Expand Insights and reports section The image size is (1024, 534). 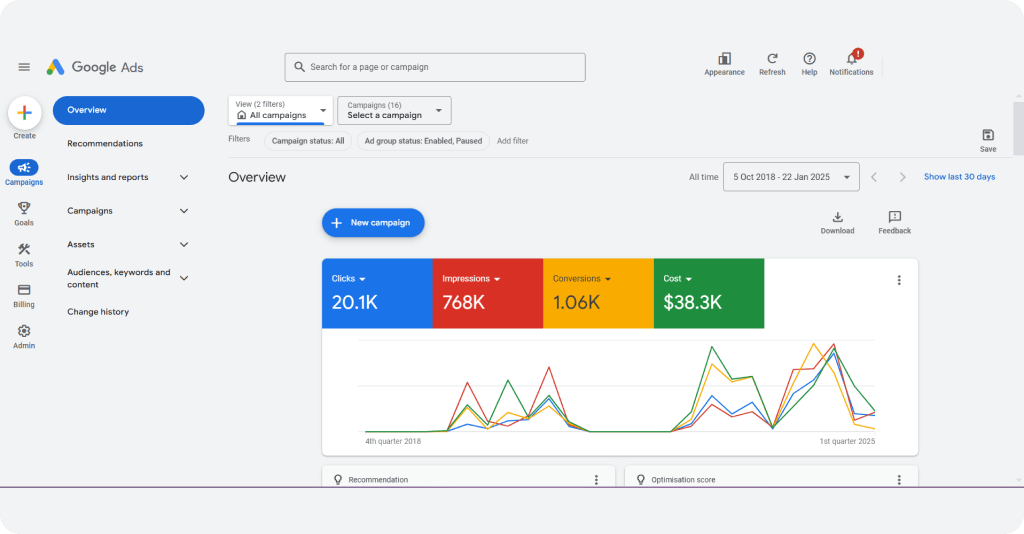click(x=183, y=177)
